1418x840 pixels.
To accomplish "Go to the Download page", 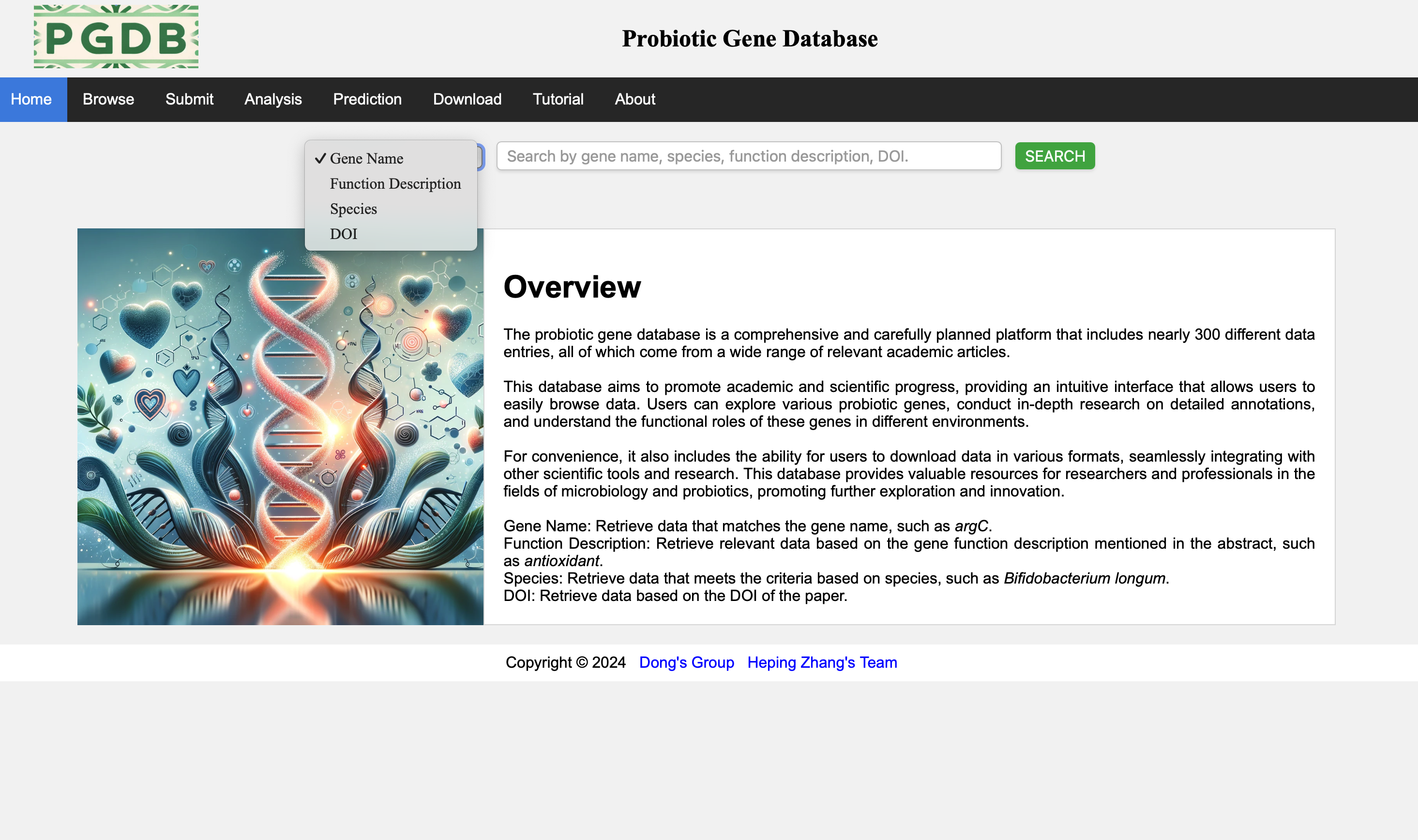I will pyautogui.click(x=467, y=99).
